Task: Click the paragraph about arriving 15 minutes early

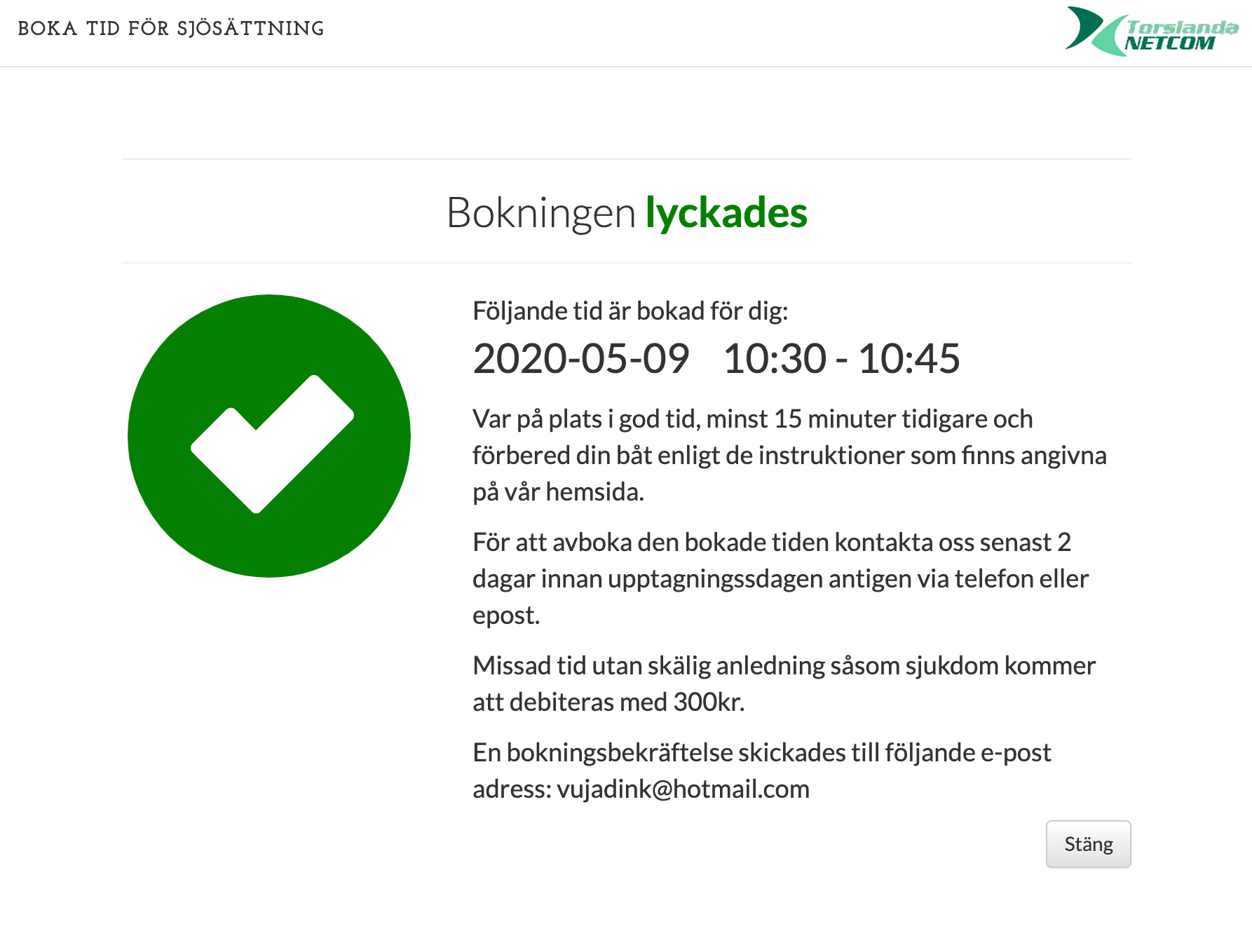Action: pos(789,455)
